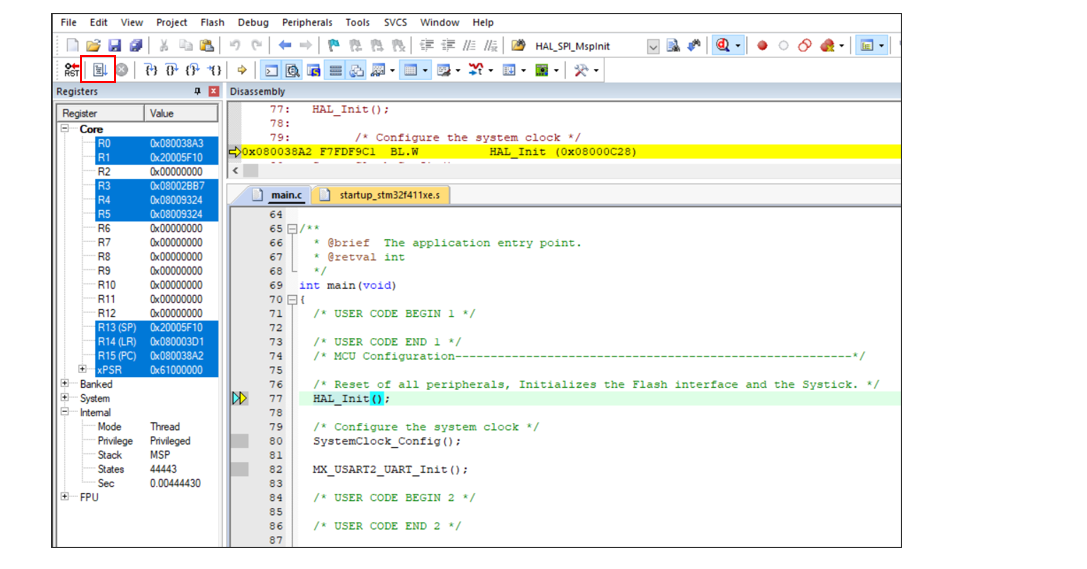Image resolution: width=1087 pixels, height=569 pixels.
Task: Open the Debug menu
Action: point(253,22)
